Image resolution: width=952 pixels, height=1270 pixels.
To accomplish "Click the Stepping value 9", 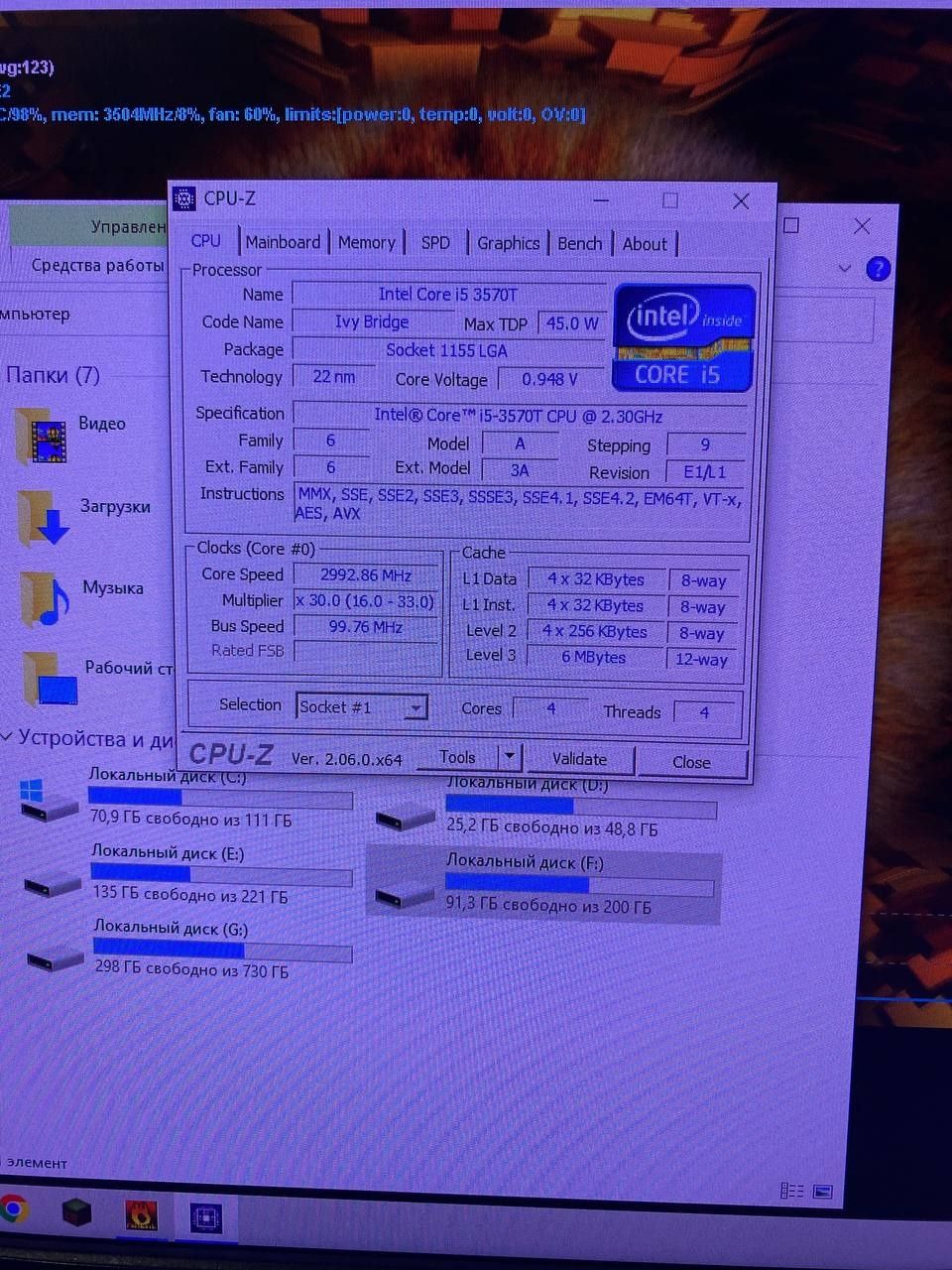I will 705,445.
